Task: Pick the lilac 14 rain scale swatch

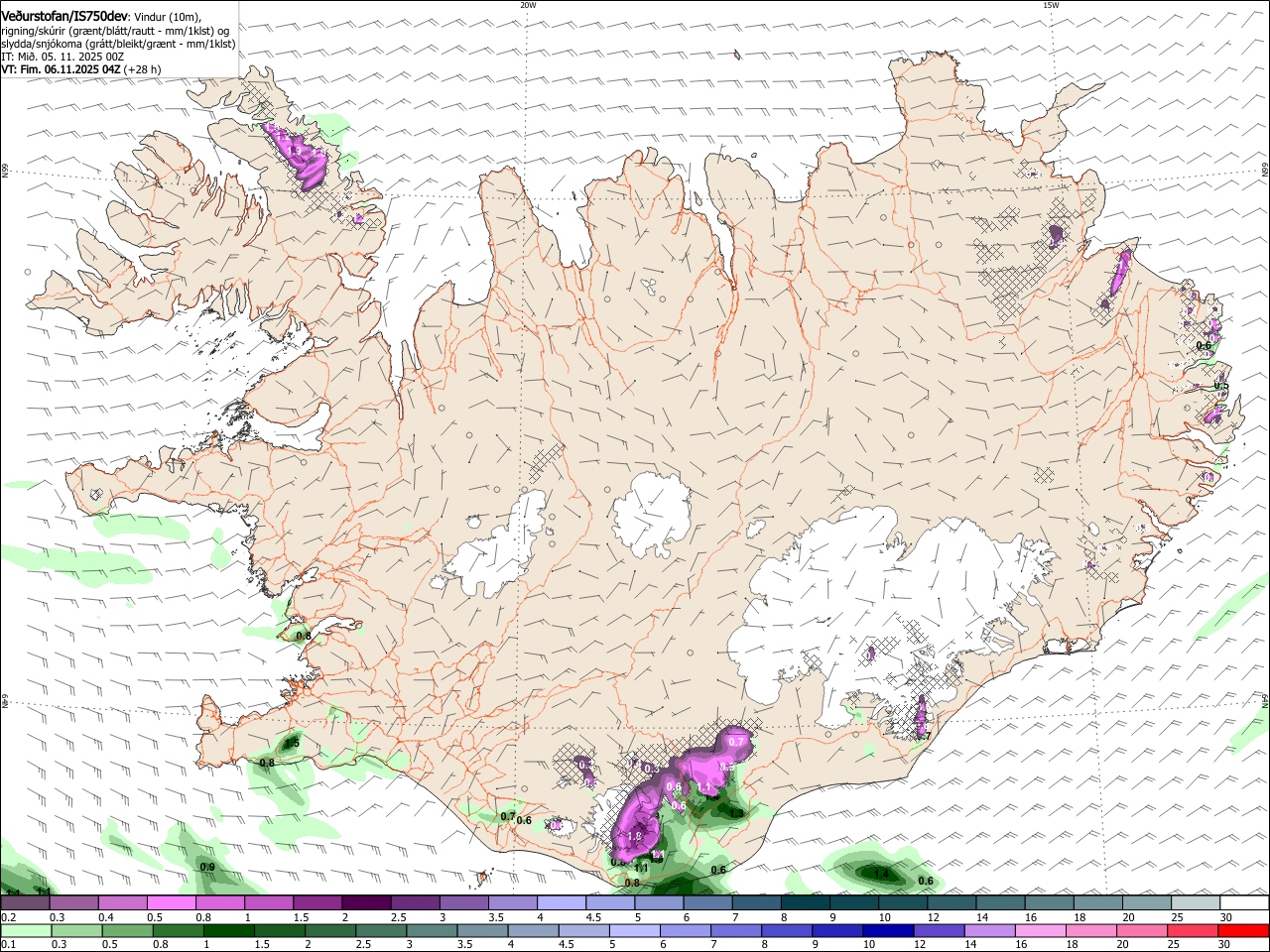Action: coord(989,931)
